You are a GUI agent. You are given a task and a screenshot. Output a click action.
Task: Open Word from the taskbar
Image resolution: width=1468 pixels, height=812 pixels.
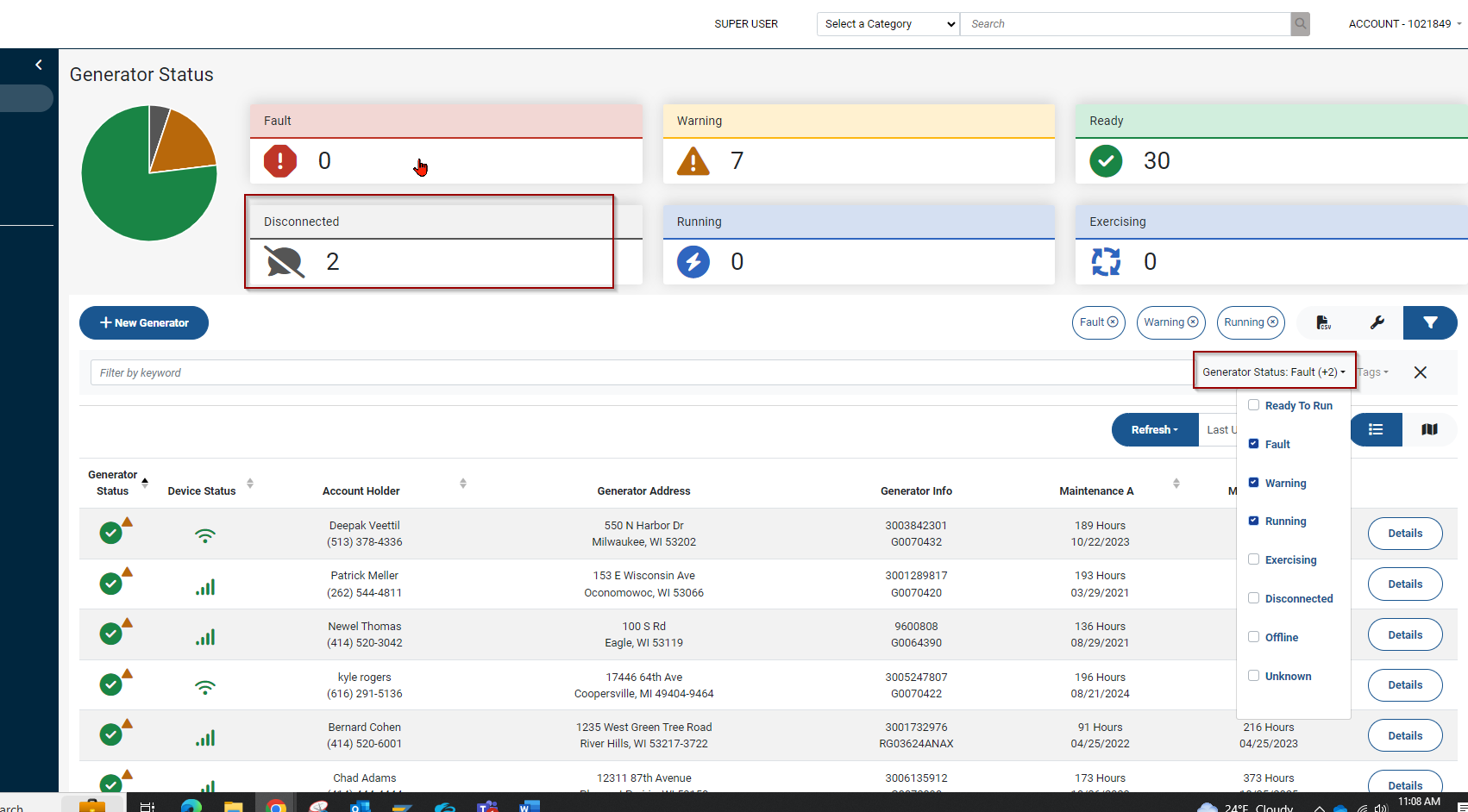tap(530, 807)
